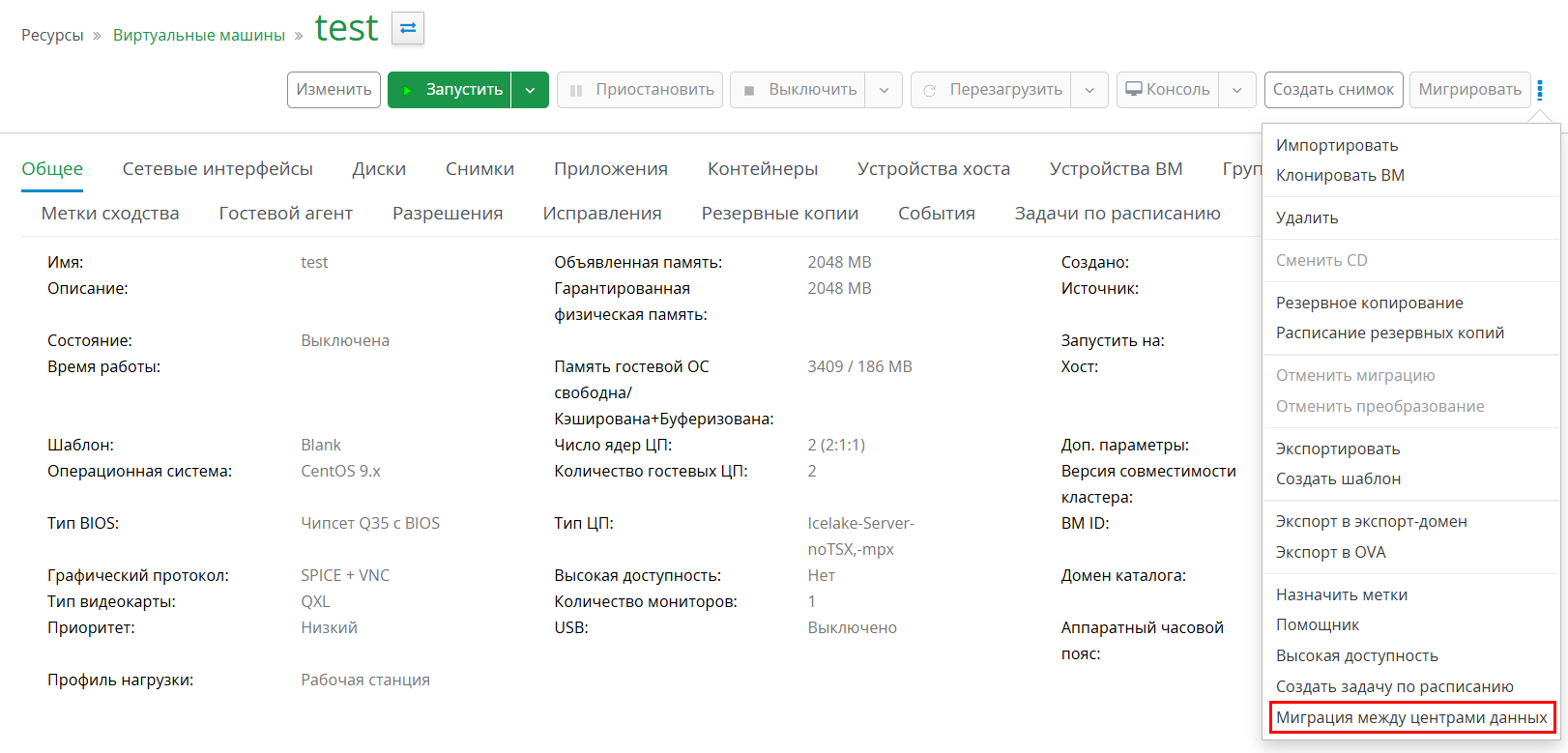Choose Экспортировать from the menu
This screenshot has width=1568, height=753.
click(x=1338, y=449)
